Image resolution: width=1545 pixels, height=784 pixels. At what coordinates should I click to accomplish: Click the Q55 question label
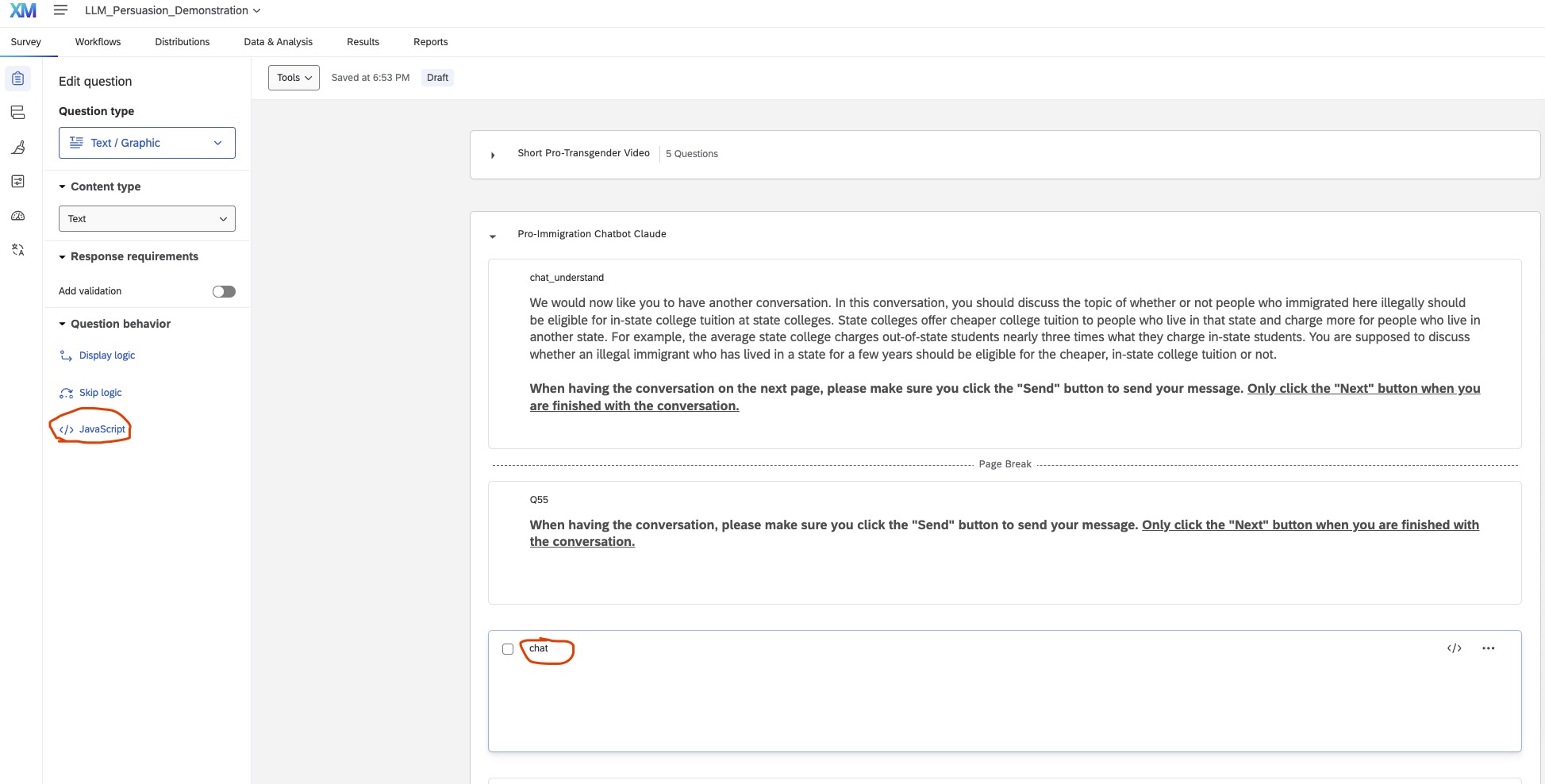click(x=539, y=500)
